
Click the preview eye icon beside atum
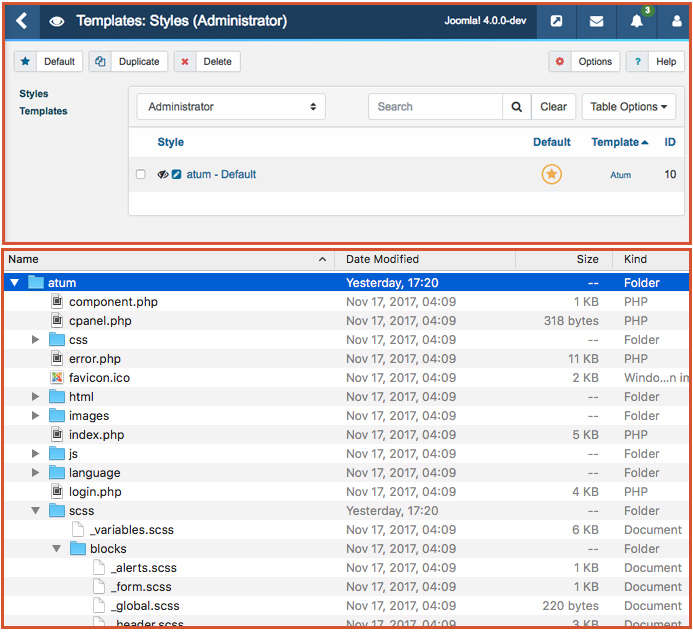pyautogui.click(x=163, y=175)
